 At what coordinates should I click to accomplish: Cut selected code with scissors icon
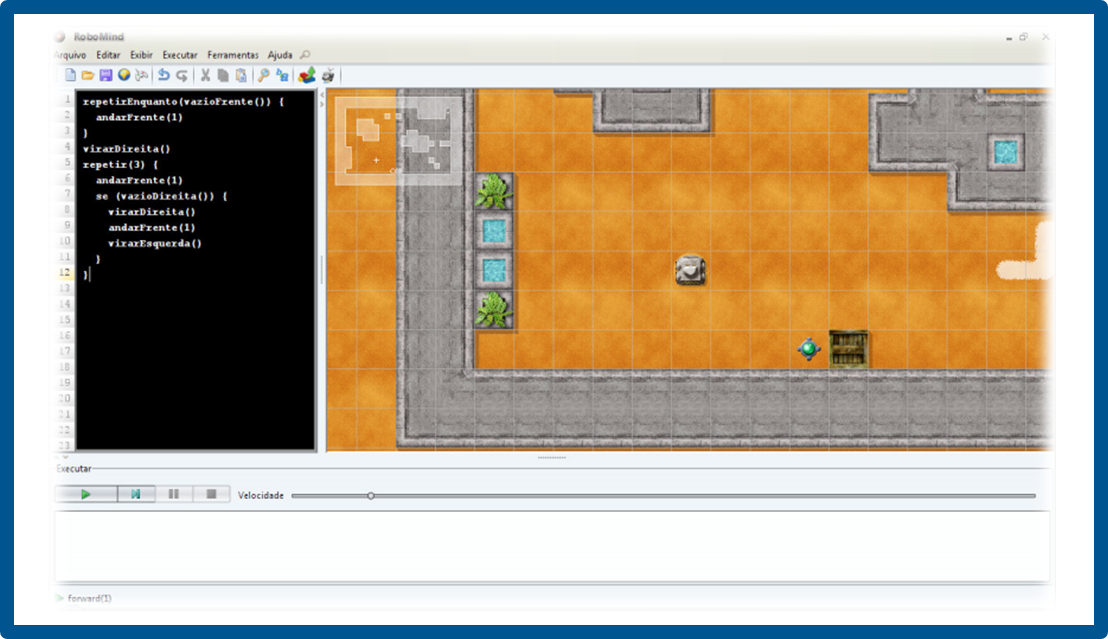(205, 75)
